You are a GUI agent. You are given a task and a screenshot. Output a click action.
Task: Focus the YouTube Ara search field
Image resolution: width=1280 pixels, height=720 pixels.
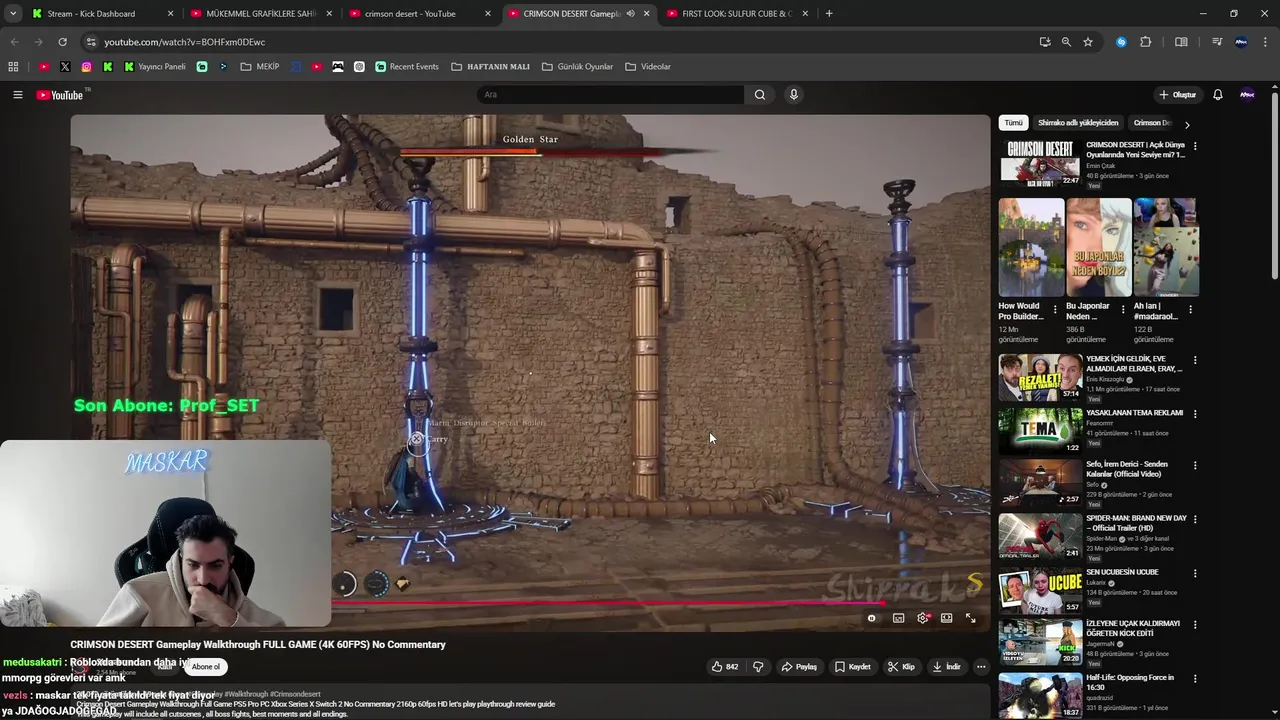pyautogui.click(x=610, y=95)
